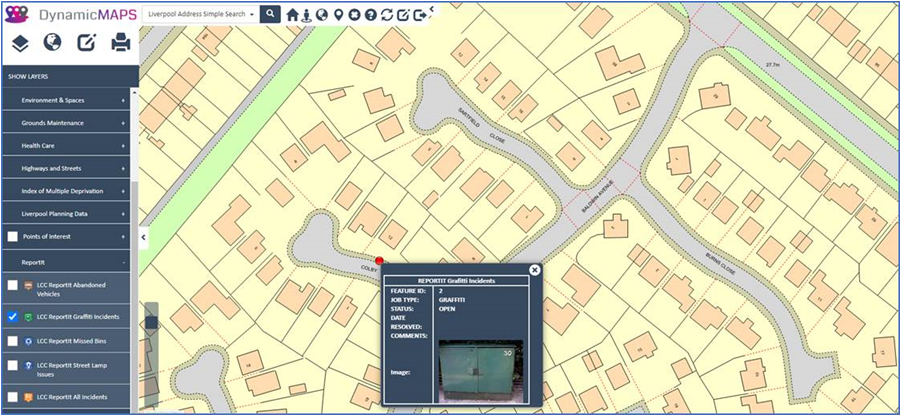Activate the street view person icon
This screenshot has height=417, width=902.
pyautogui.click(x=307, y=15)
